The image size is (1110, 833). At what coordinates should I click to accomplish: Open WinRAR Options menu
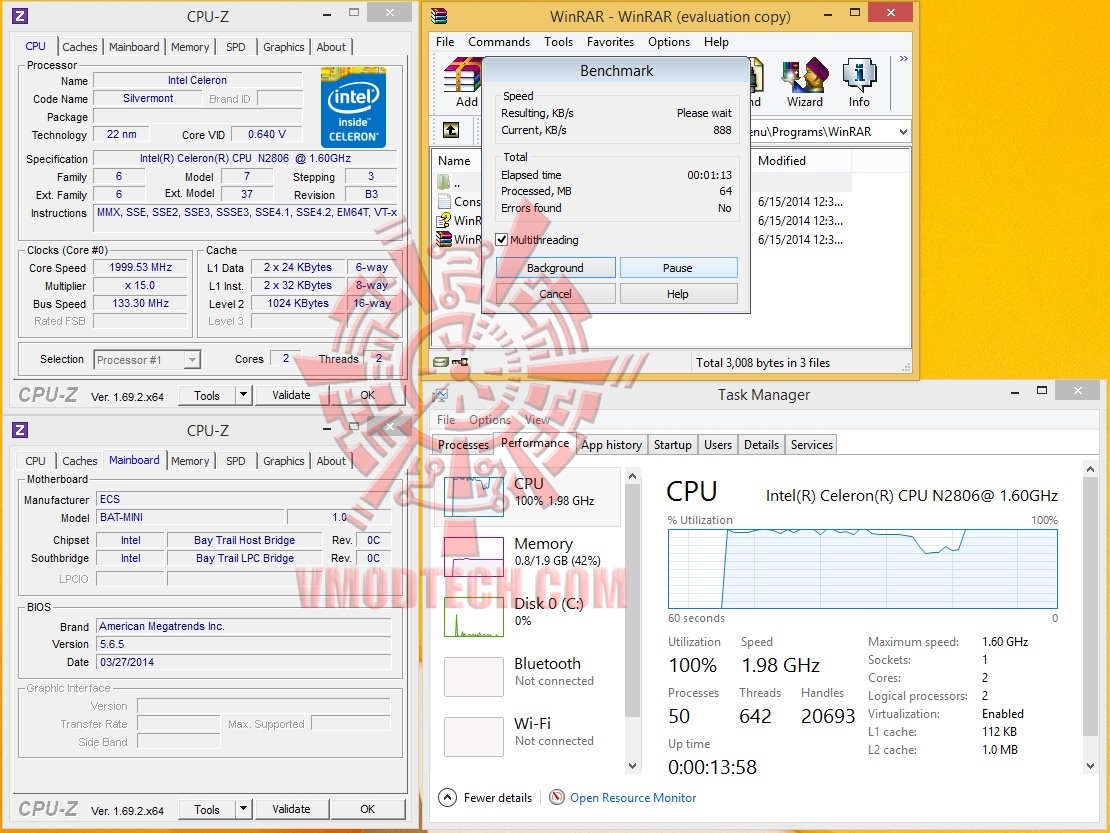(x=668, y=42)
